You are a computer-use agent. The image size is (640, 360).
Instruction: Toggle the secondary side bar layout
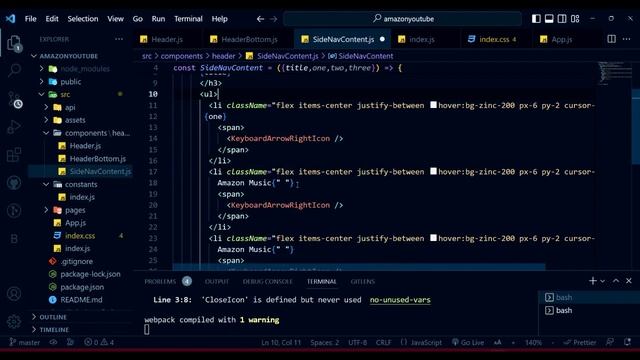tap(562, 19)
